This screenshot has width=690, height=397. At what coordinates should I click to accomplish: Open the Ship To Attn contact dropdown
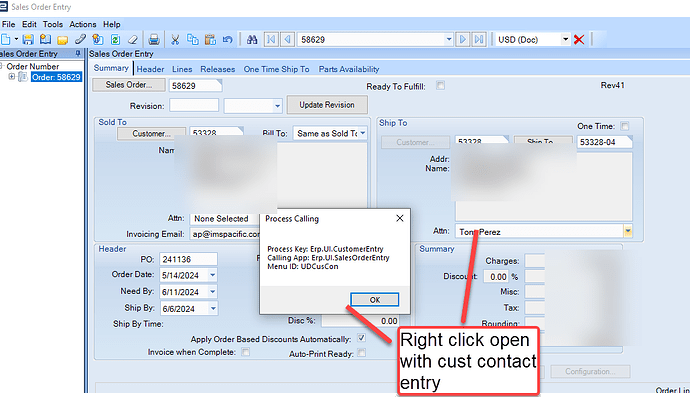pos(628,232)
